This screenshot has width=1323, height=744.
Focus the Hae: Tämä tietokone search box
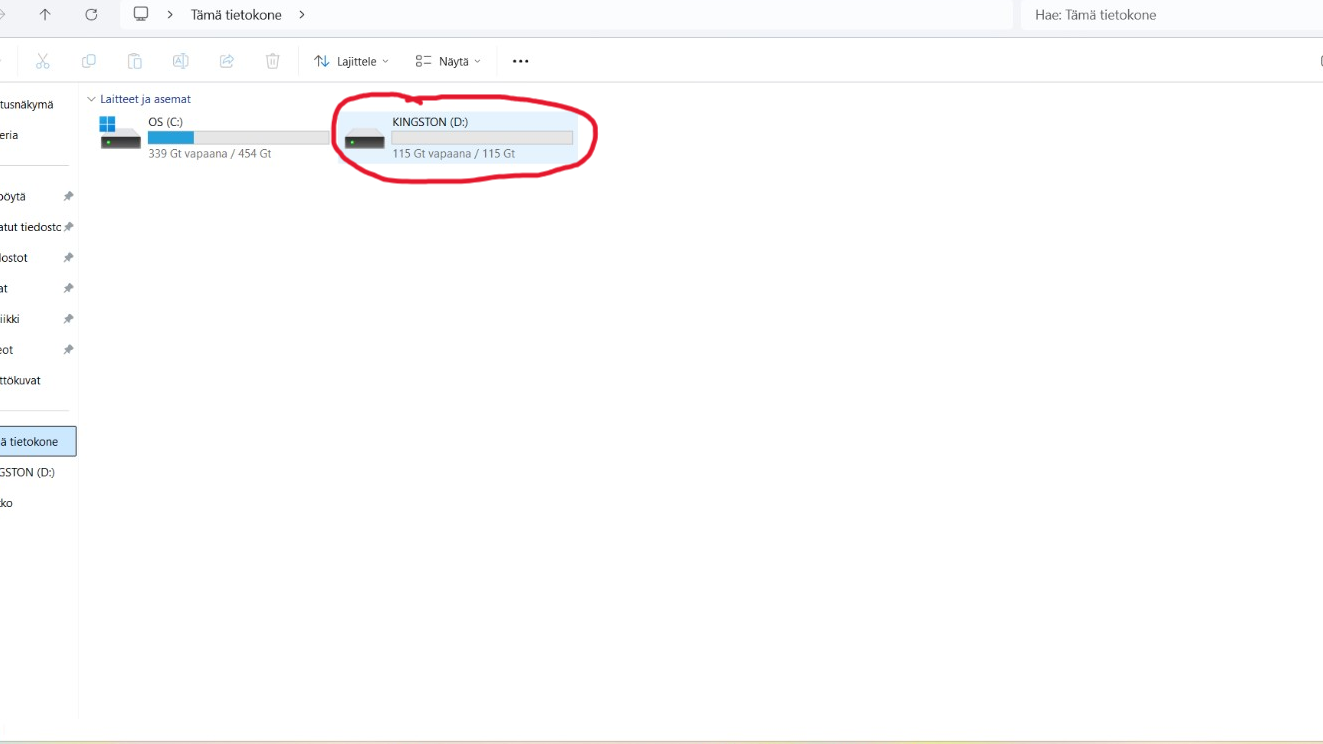point(1171,15)
